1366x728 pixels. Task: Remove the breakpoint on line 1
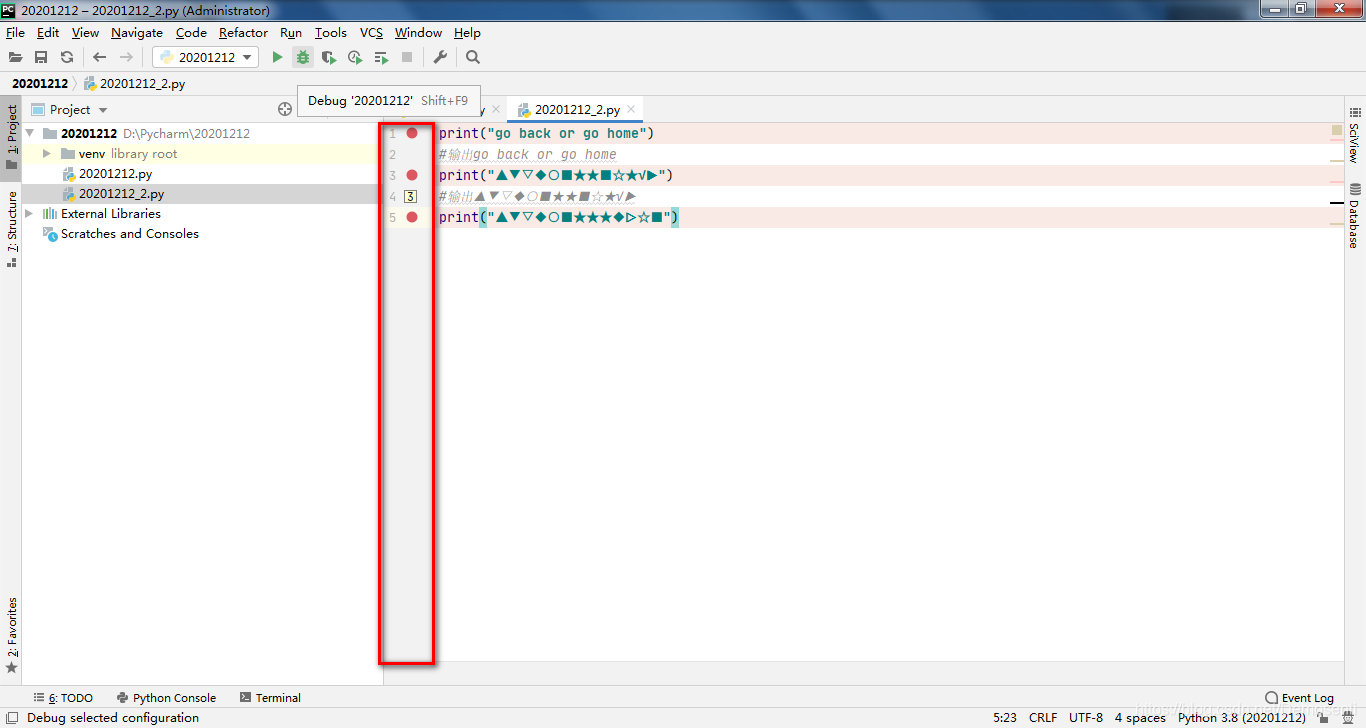click(x=412, y=133)
